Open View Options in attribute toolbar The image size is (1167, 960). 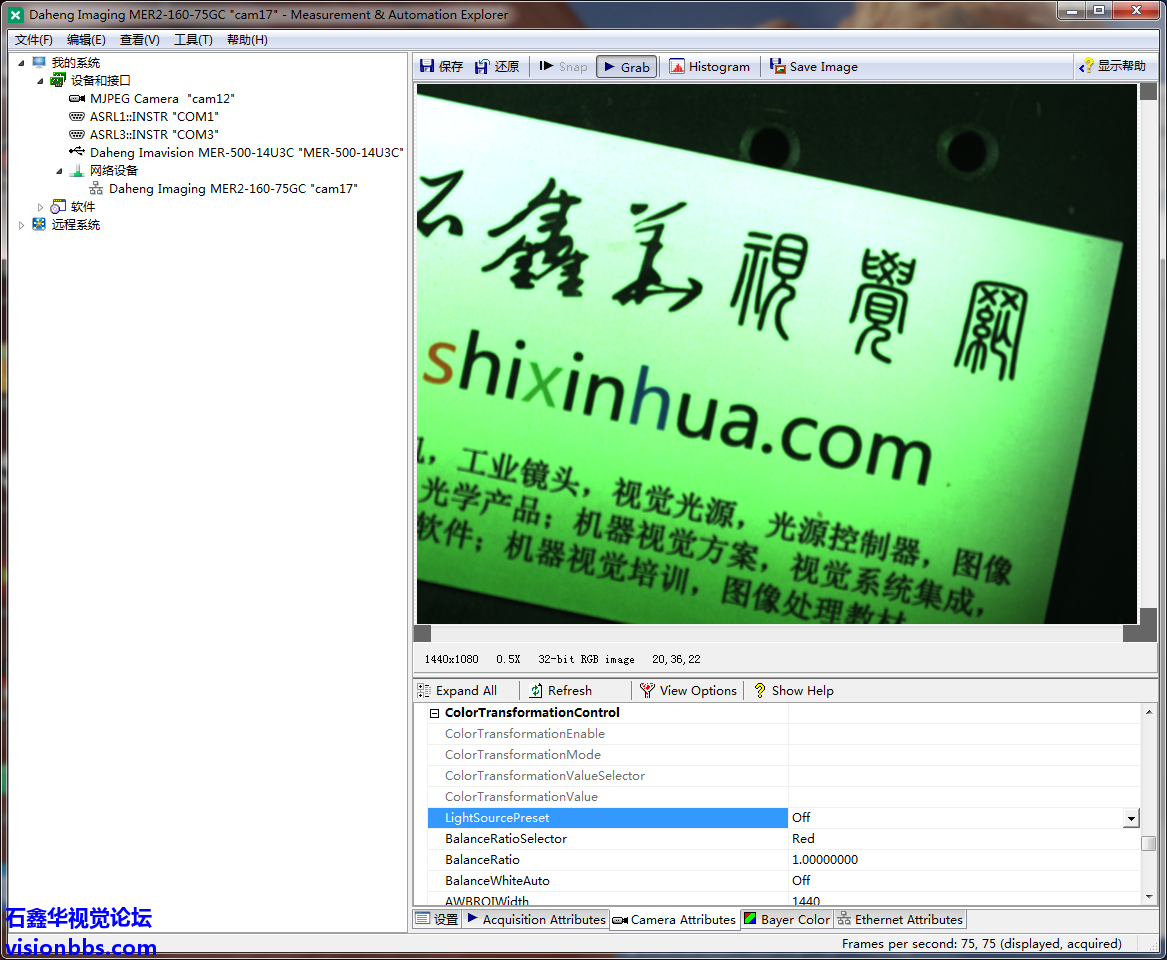click(648, 691)
